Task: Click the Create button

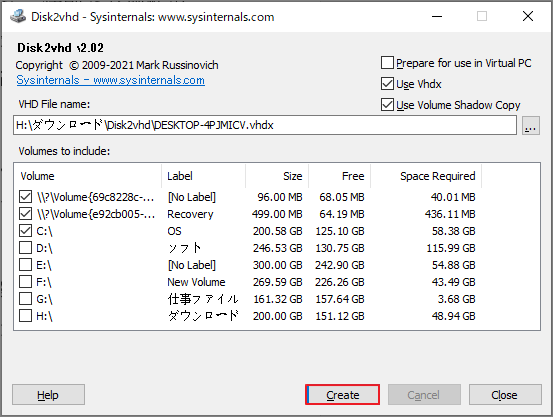Action: pyautogui.click(x=342, y=395)
